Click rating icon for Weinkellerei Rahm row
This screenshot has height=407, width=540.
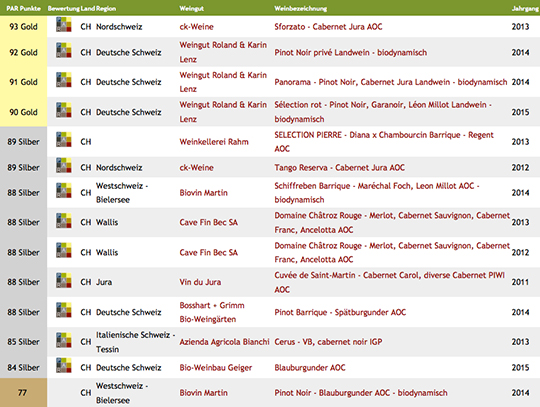pos(64,139)
